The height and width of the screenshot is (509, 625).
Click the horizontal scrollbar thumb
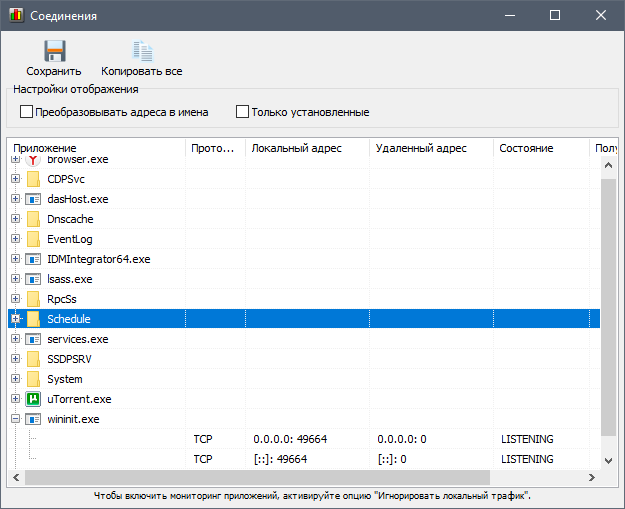point(257,477)
